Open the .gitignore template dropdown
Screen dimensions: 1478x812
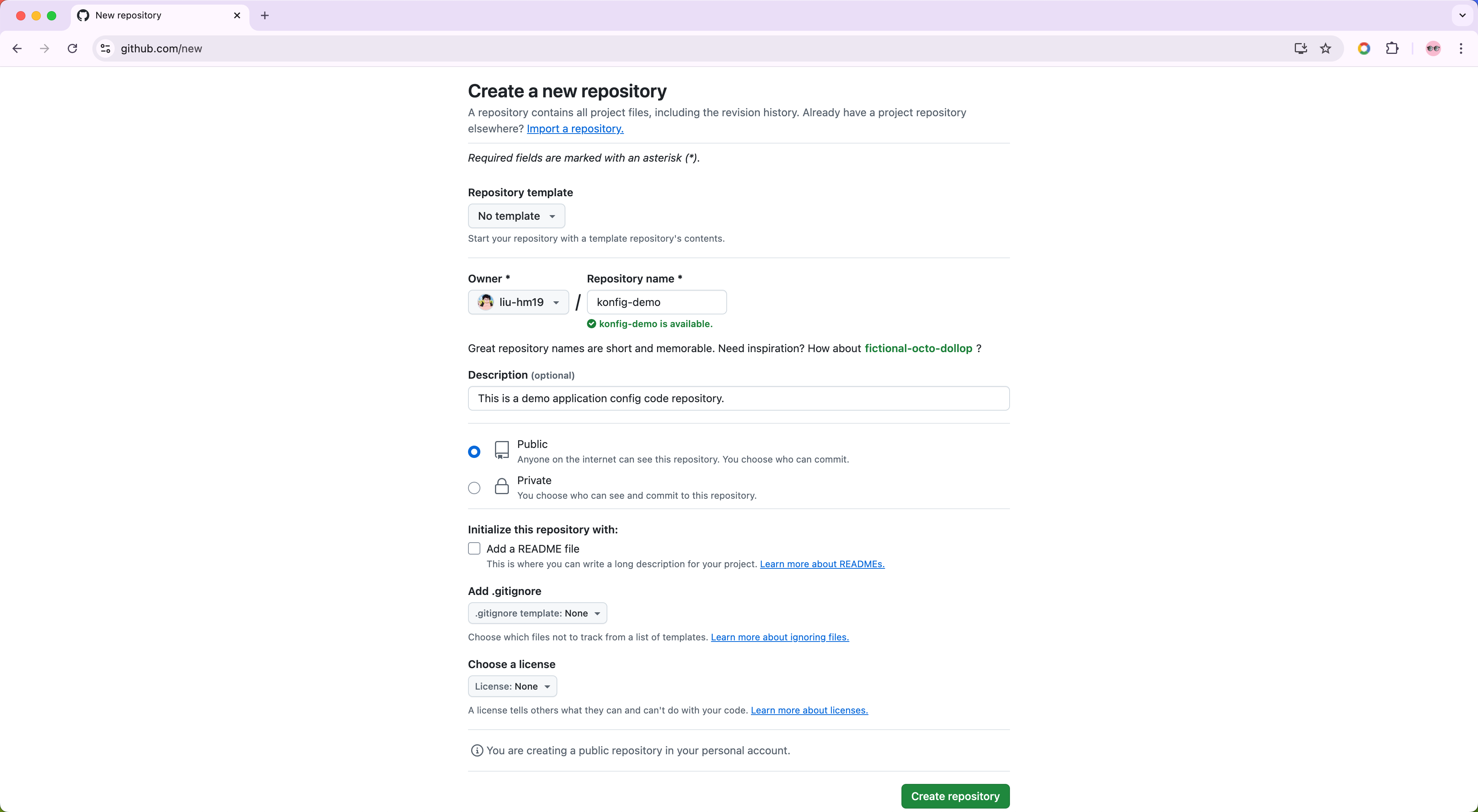pos(537,613)
